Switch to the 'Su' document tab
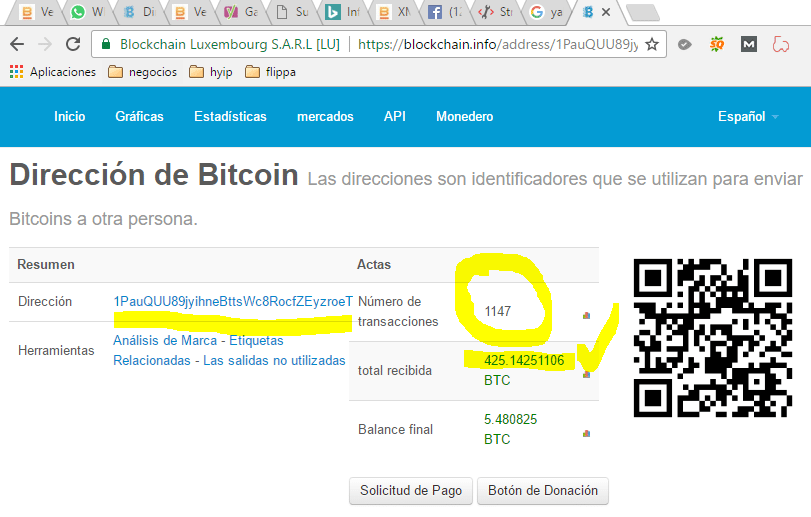This screenshot has width=811, height=517. coord(291,12)
